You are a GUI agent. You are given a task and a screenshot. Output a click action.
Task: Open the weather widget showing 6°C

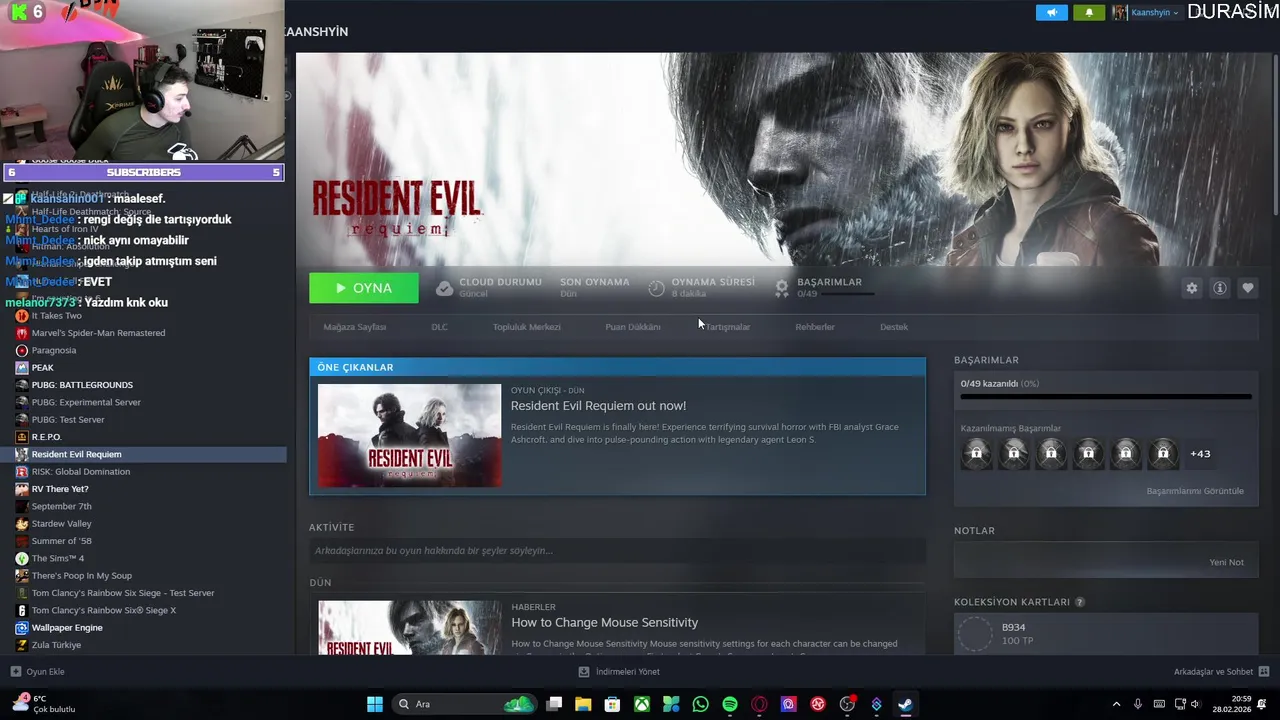pyautogui.click(x=45, y=704)
